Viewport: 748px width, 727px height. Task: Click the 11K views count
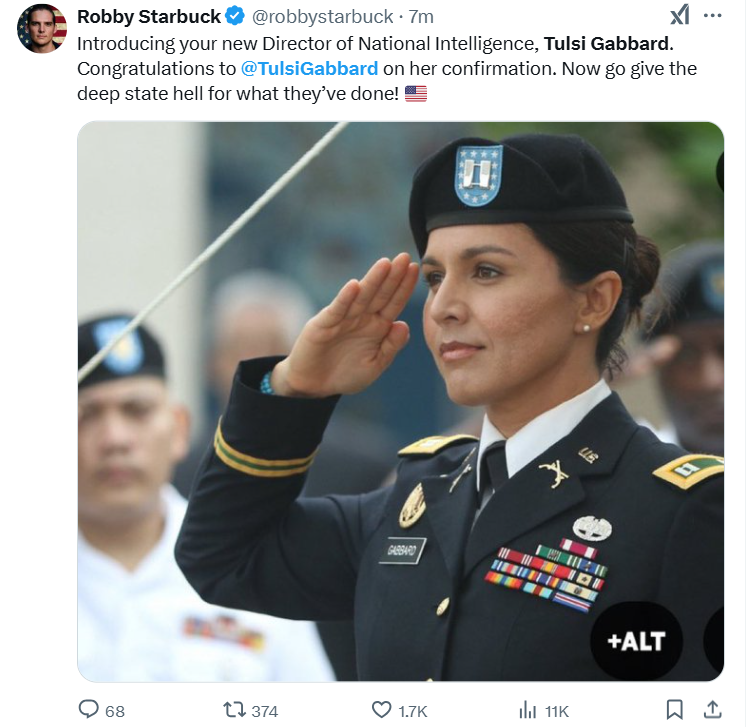coord(556,711)
